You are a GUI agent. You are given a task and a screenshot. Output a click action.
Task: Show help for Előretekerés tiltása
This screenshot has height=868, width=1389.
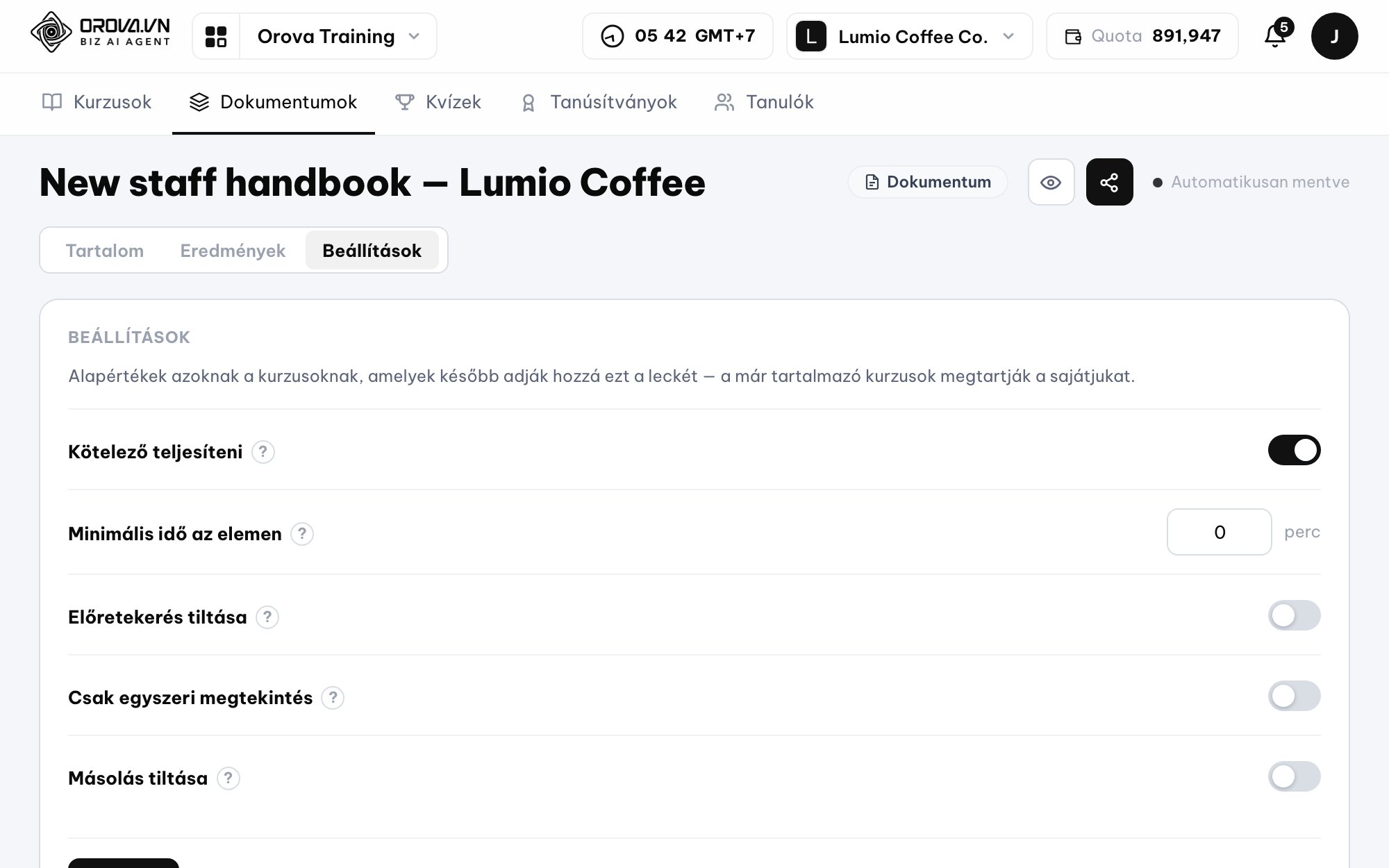coord(267,617)
